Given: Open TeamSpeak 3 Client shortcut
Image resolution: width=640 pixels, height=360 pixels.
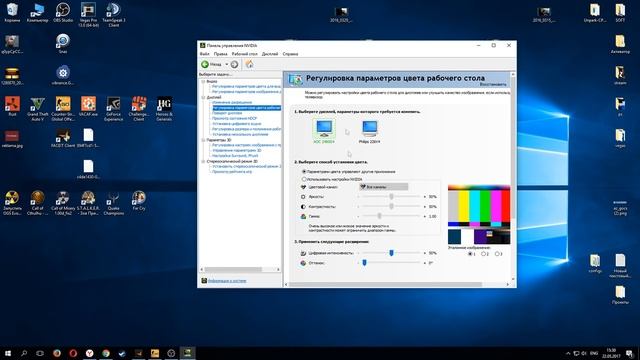Looking at the screenshot, I should click(x=113, y=14).
